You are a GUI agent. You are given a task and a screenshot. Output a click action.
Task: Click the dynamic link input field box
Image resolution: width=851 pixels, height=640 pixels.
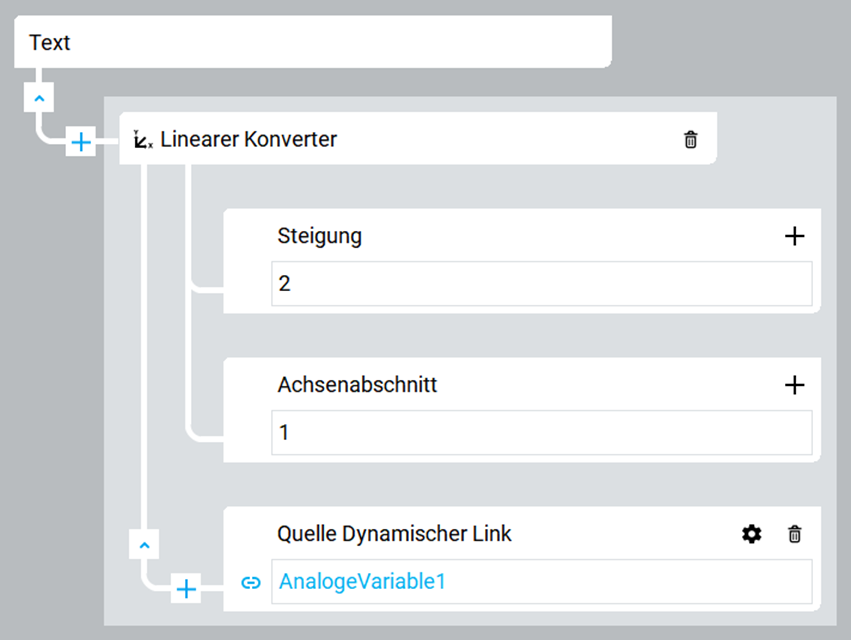pyautogui.click(x=542, y=581)
